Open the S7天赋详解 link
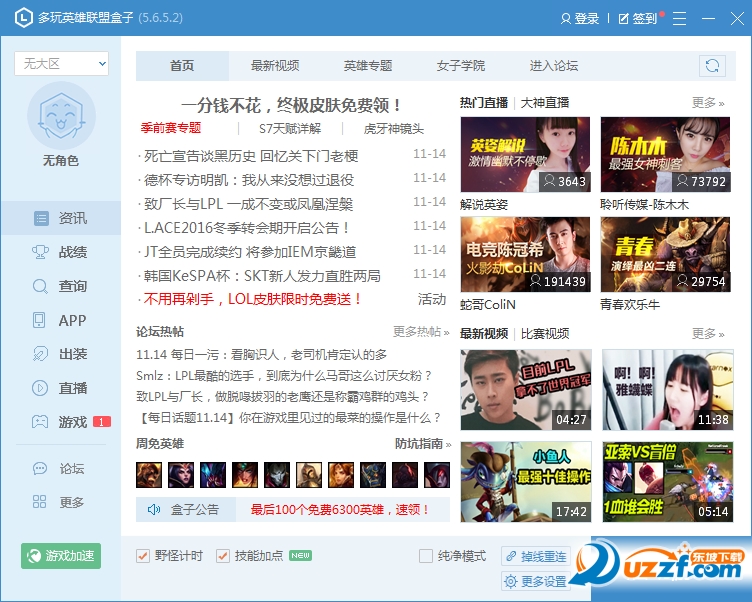The image size is (752, 602). pos(290,129)
